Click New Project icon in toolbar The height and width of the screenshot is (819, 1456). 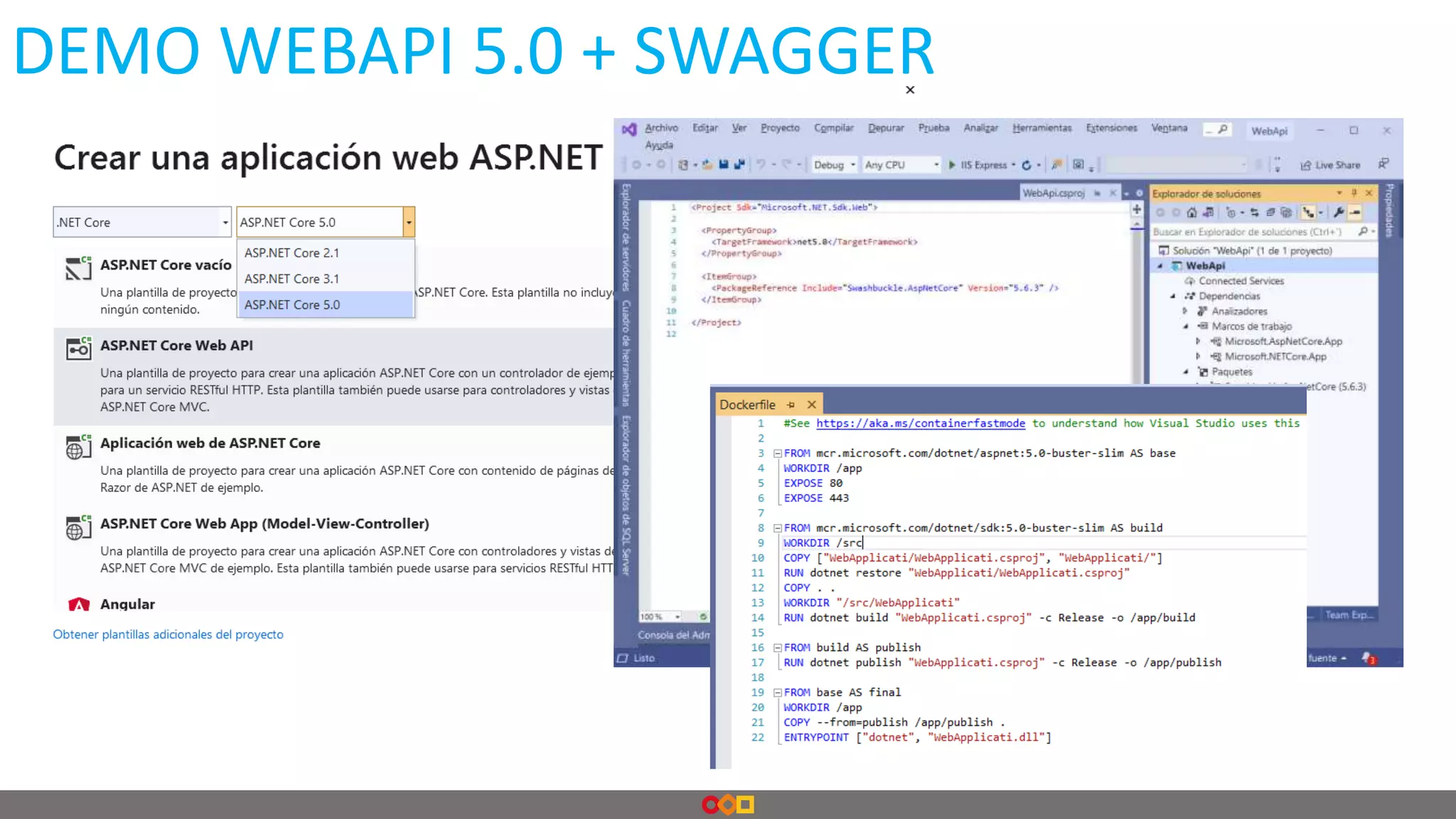[x=683, y=164]
